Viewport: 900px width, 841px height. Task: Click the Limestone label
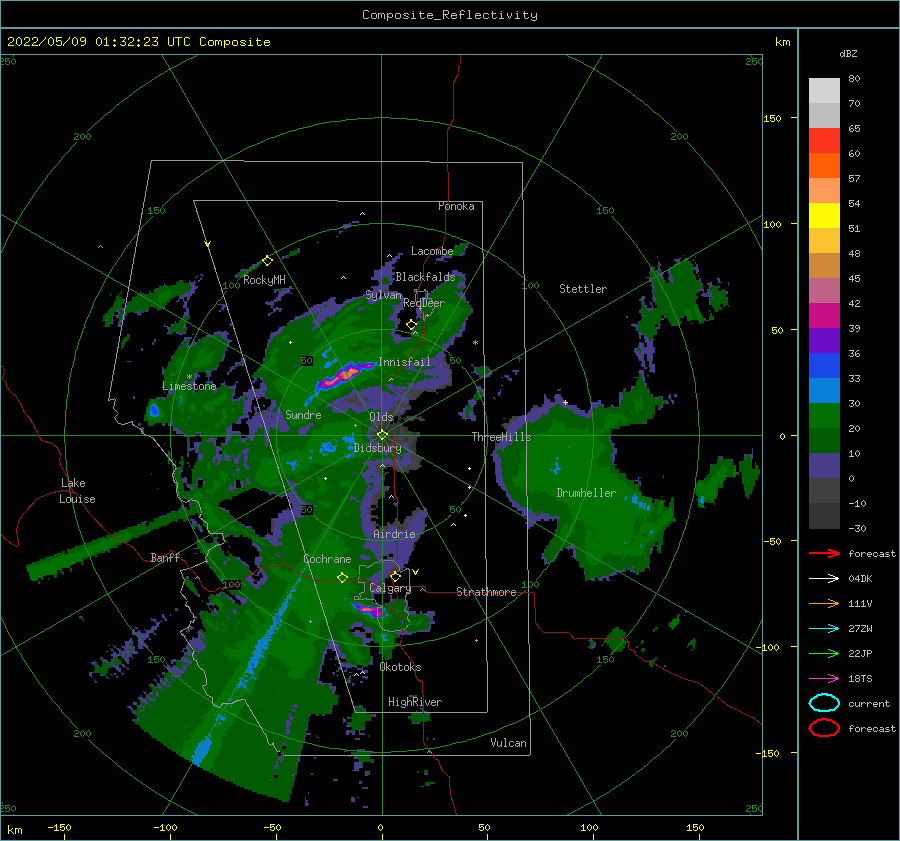click(x=189, y=386)
